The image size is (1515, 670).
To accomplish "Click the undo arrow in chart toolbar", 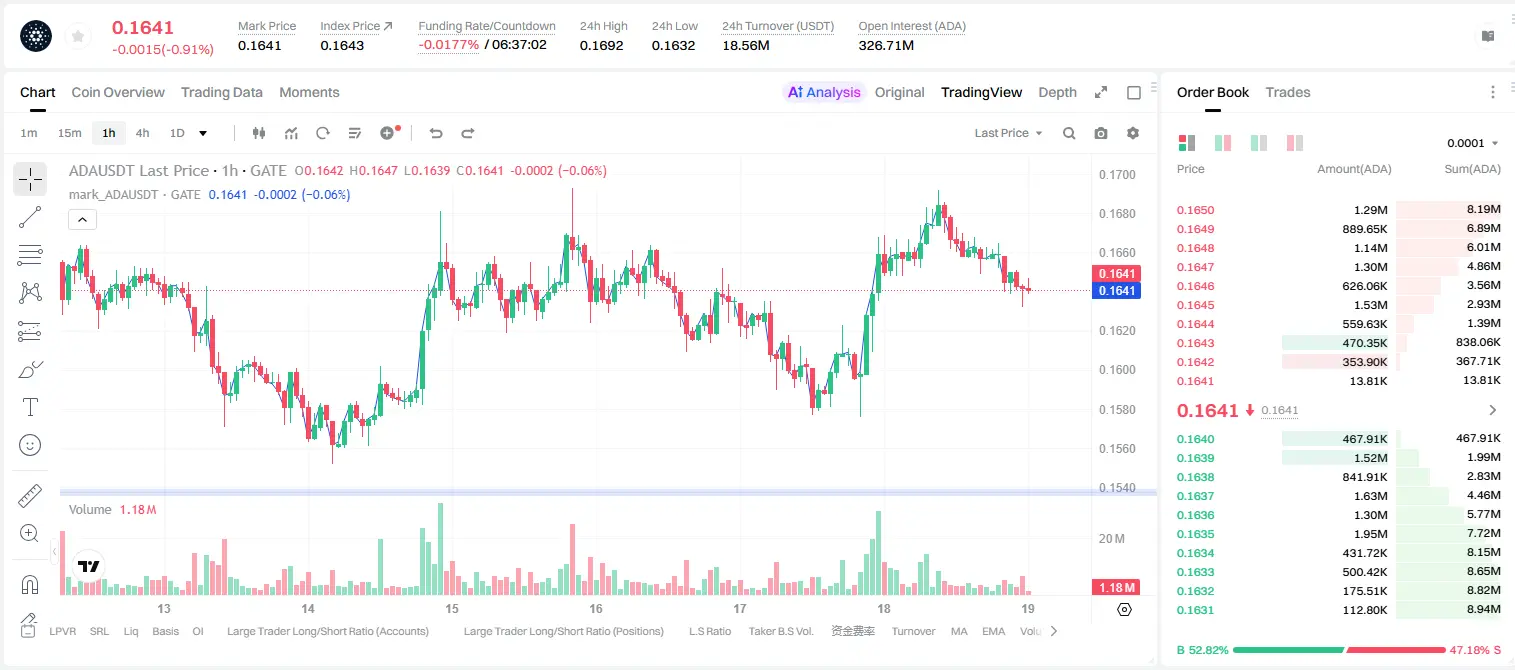I will 435,133.
